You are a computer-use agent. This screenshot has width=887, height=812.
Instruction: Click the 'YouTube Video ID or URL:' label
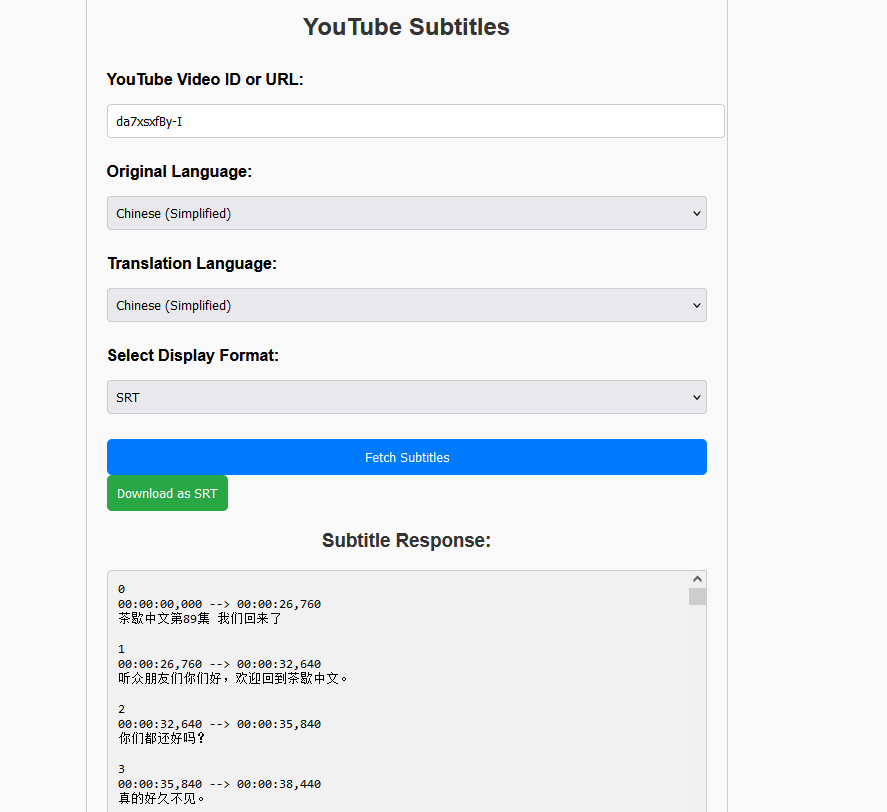(205, 79)
